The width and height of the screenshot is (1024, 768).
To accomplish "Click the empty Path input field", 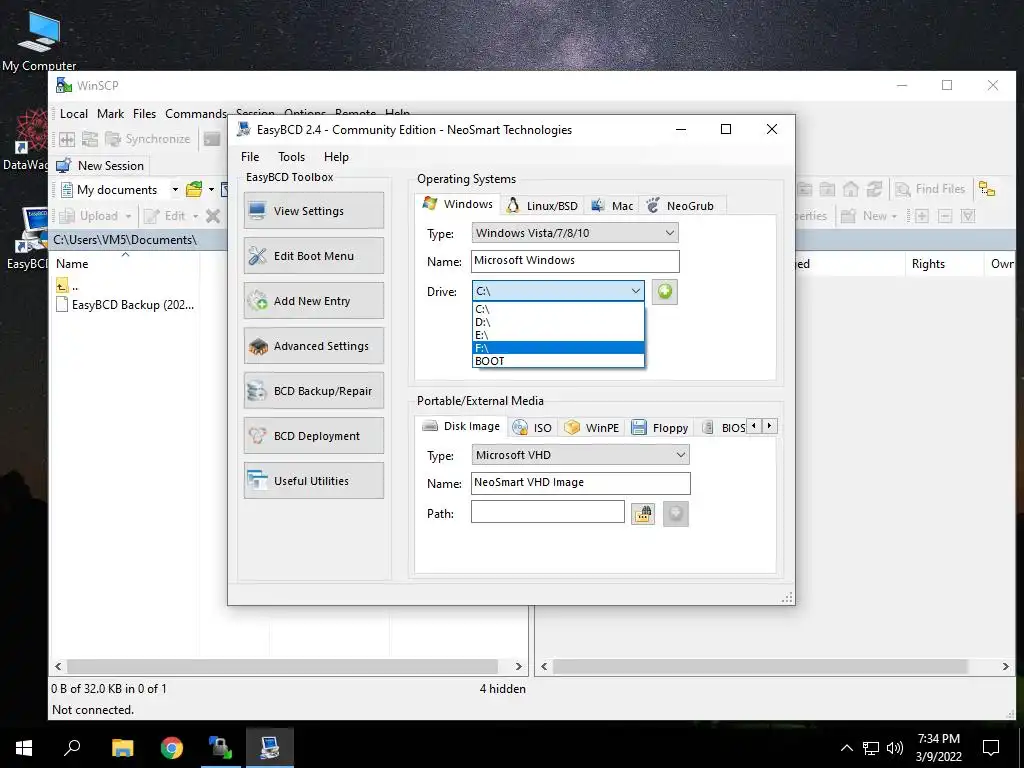I will [547, 512].
